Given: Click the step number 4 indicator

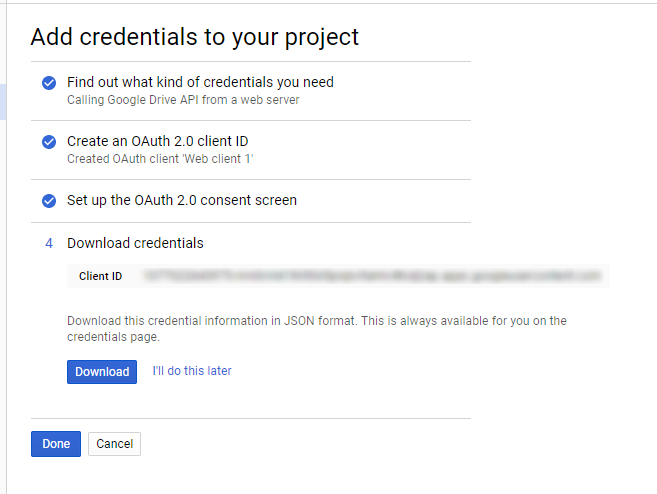Looking at the screenshot, I should (49, 243).
